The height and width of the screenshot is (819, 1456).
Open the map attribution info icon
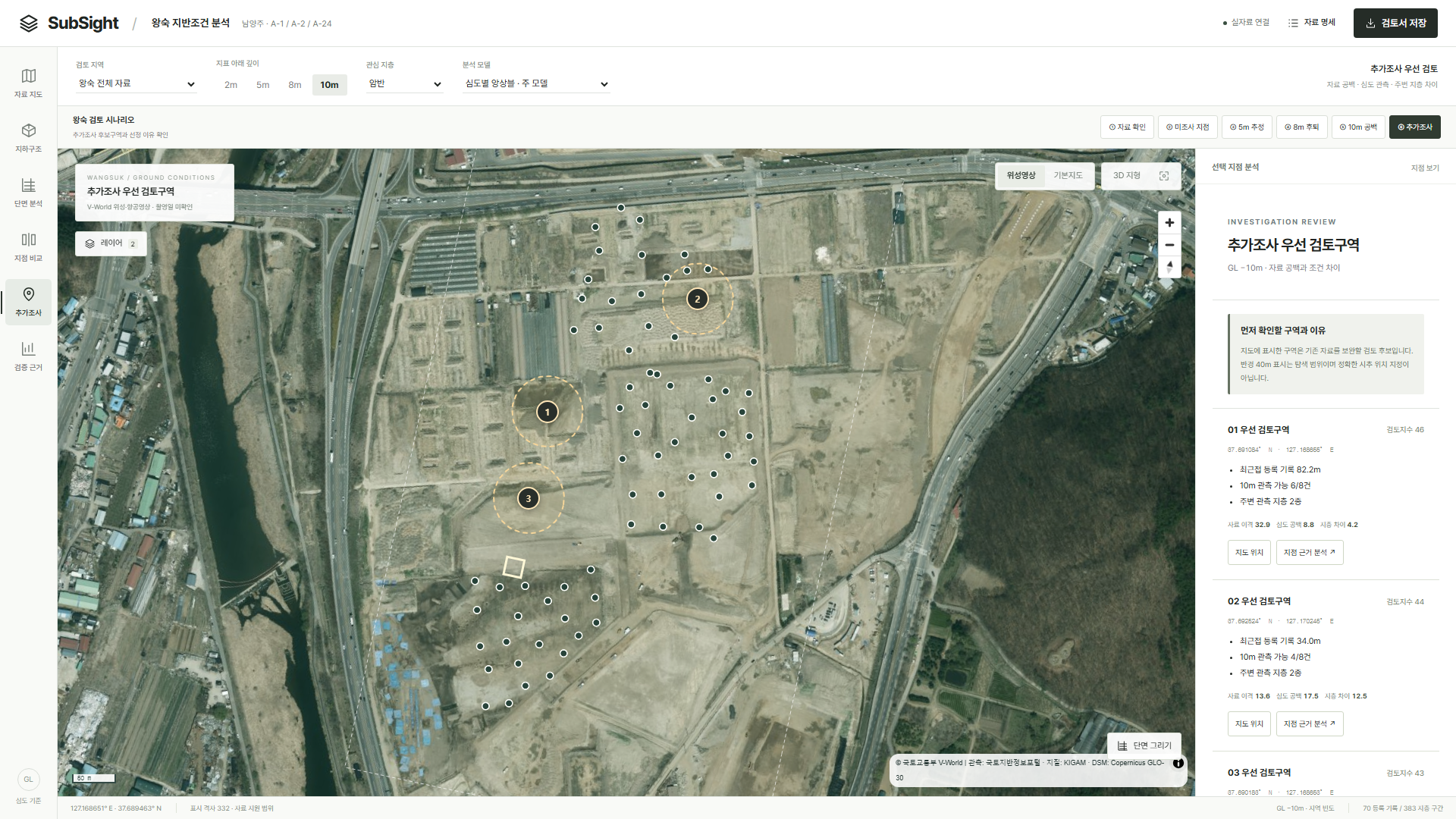point(1178,763)
